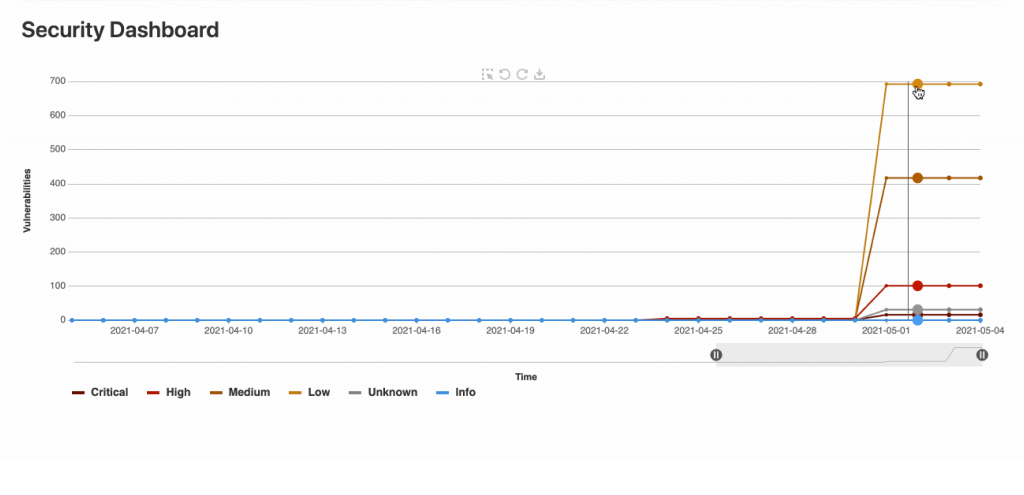Click the highlighted High data point near 100
This screenshot has height=495, width=1024.
pyautogui.click(x=918, y=285)
